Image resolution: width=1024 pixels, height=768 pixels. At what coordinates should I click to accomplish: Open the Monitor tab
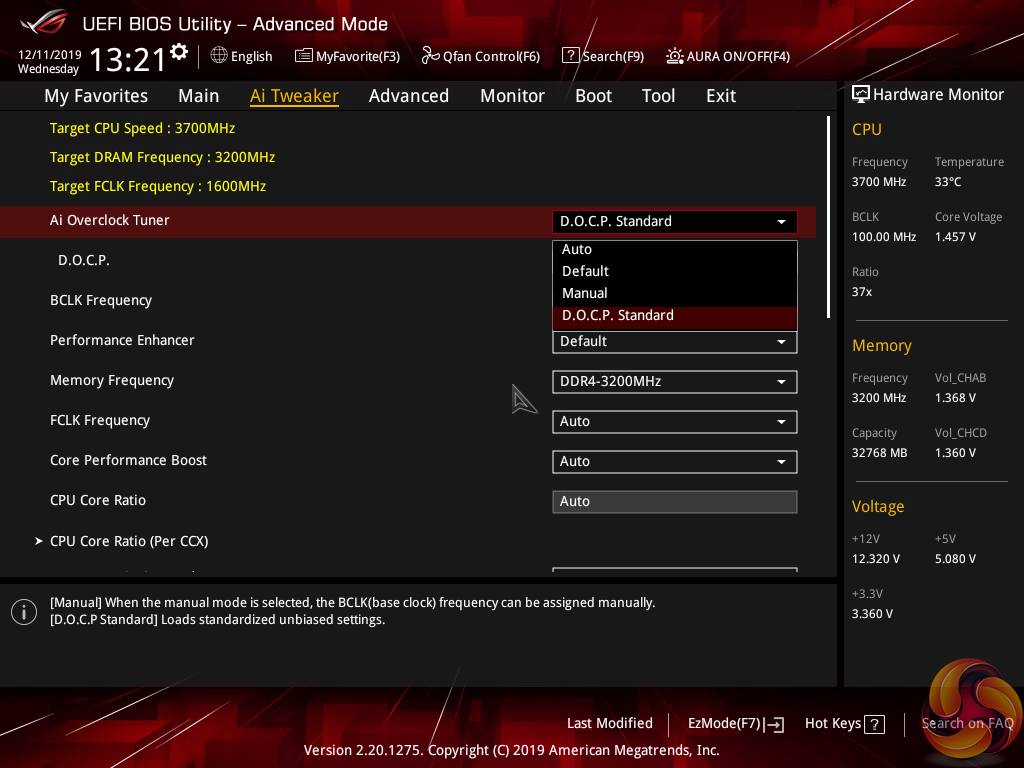tap(513, 96)
